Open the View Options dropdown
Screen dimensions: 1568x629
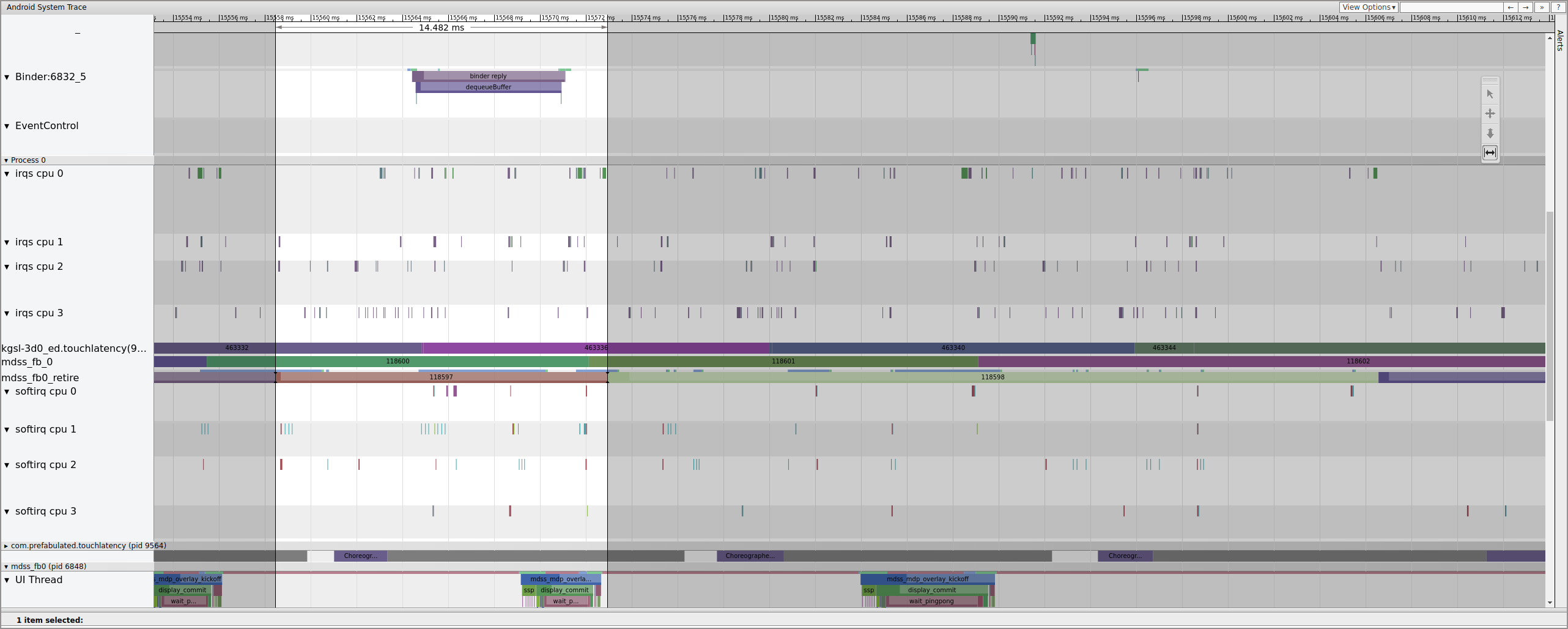point(1368,7)
